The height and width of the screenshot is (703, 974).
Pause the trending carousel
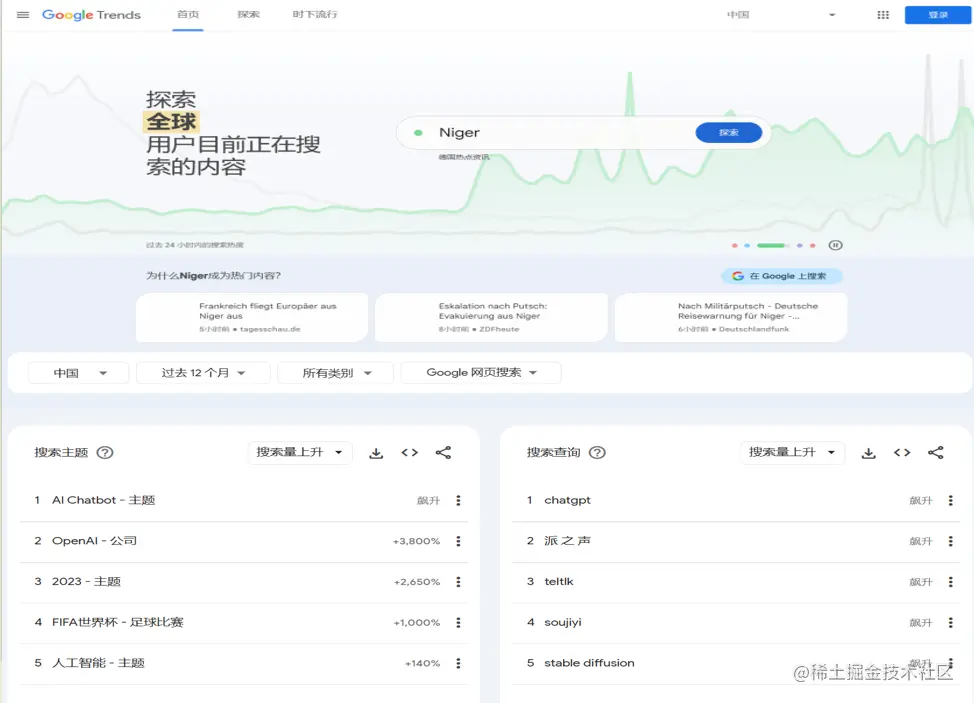[835, 245]
